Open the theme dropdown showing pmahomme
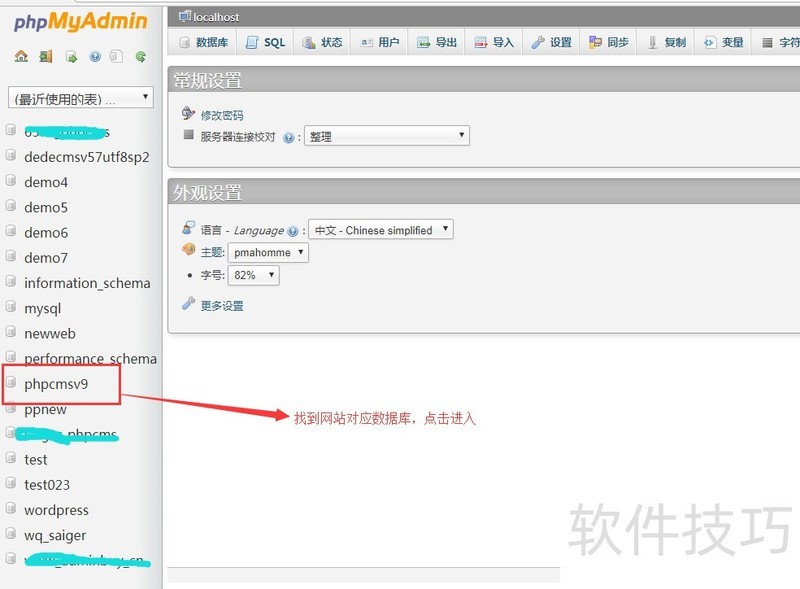Viewport: 800px width, 589px height. 268,253
